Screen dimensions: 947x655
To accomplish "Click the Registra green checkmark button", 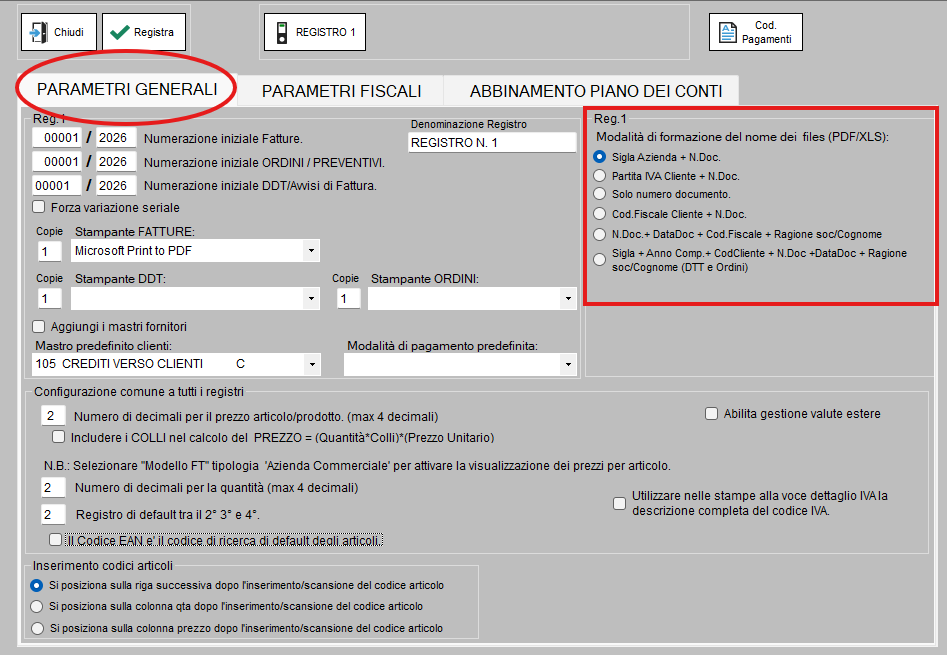I will pyautogui.click(x=143, y=32).
